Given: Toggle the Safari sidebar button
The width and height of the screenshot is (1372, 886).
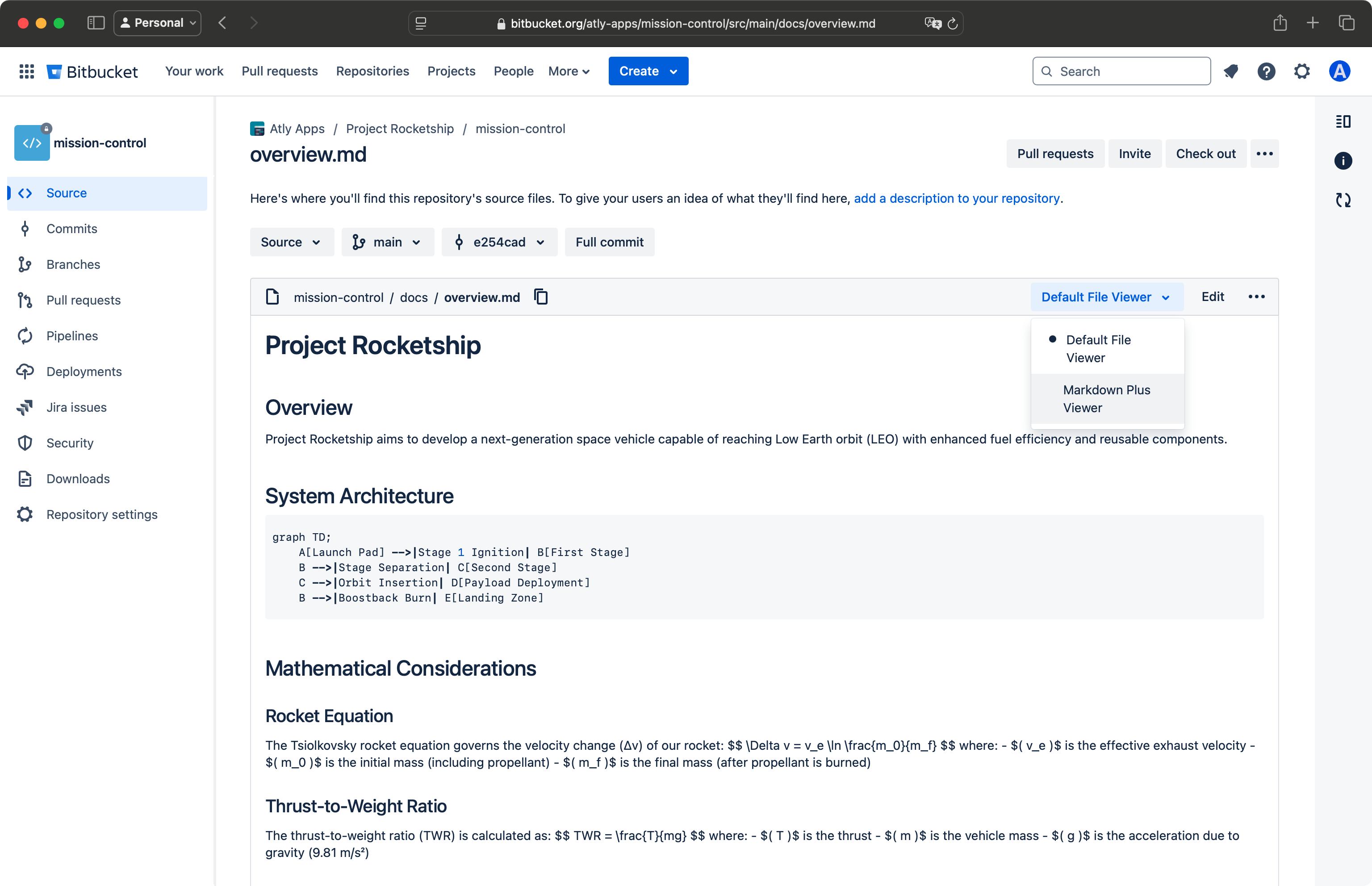Looking at the screenshot, I should coord(96,23).
